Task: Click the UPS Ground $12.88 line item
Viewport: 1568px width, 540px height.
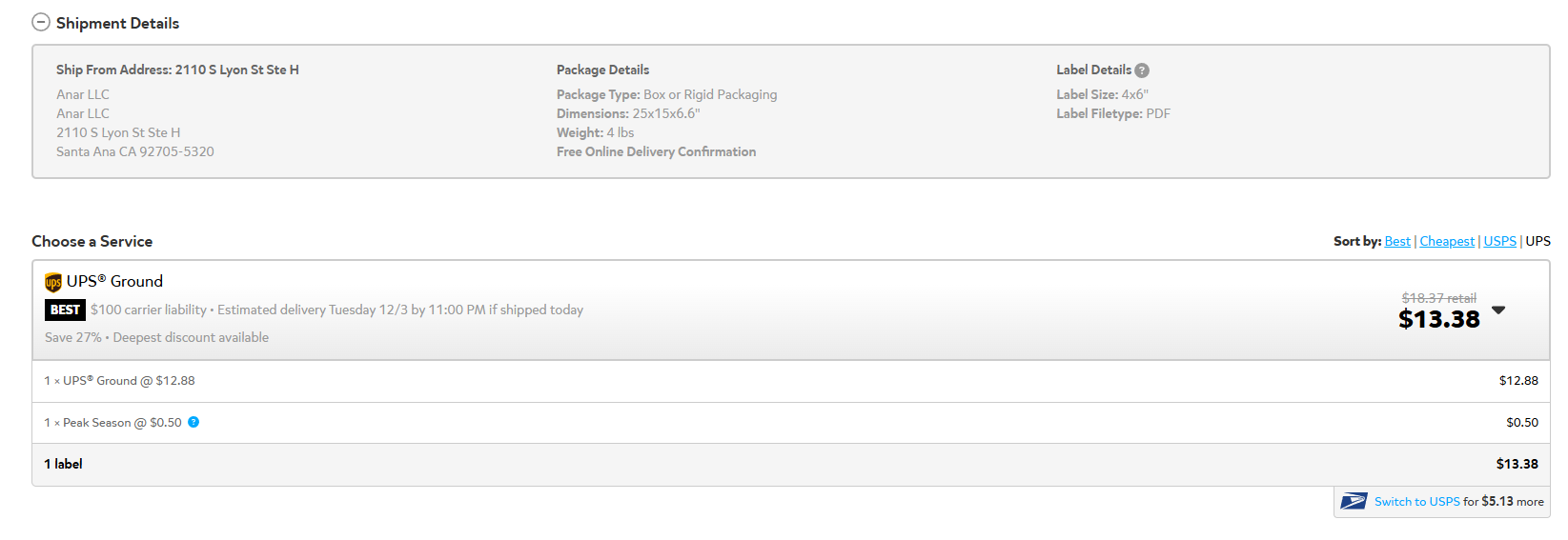Action: (119, 380)
